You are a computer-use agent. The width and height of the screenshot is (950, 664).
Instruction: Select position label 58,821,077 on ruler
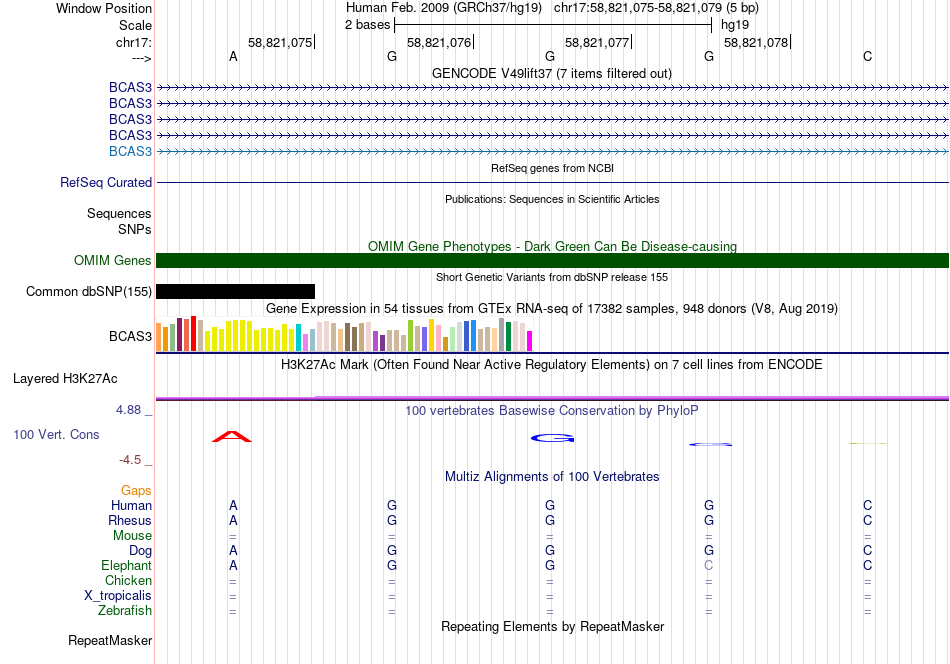(597, 42)
